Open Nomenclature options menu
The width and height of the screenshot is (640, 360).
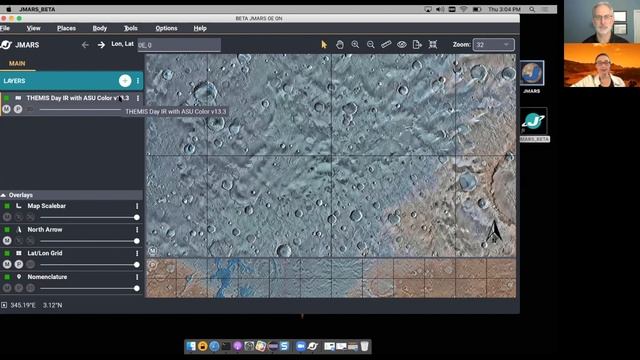[x=137, y=277]
